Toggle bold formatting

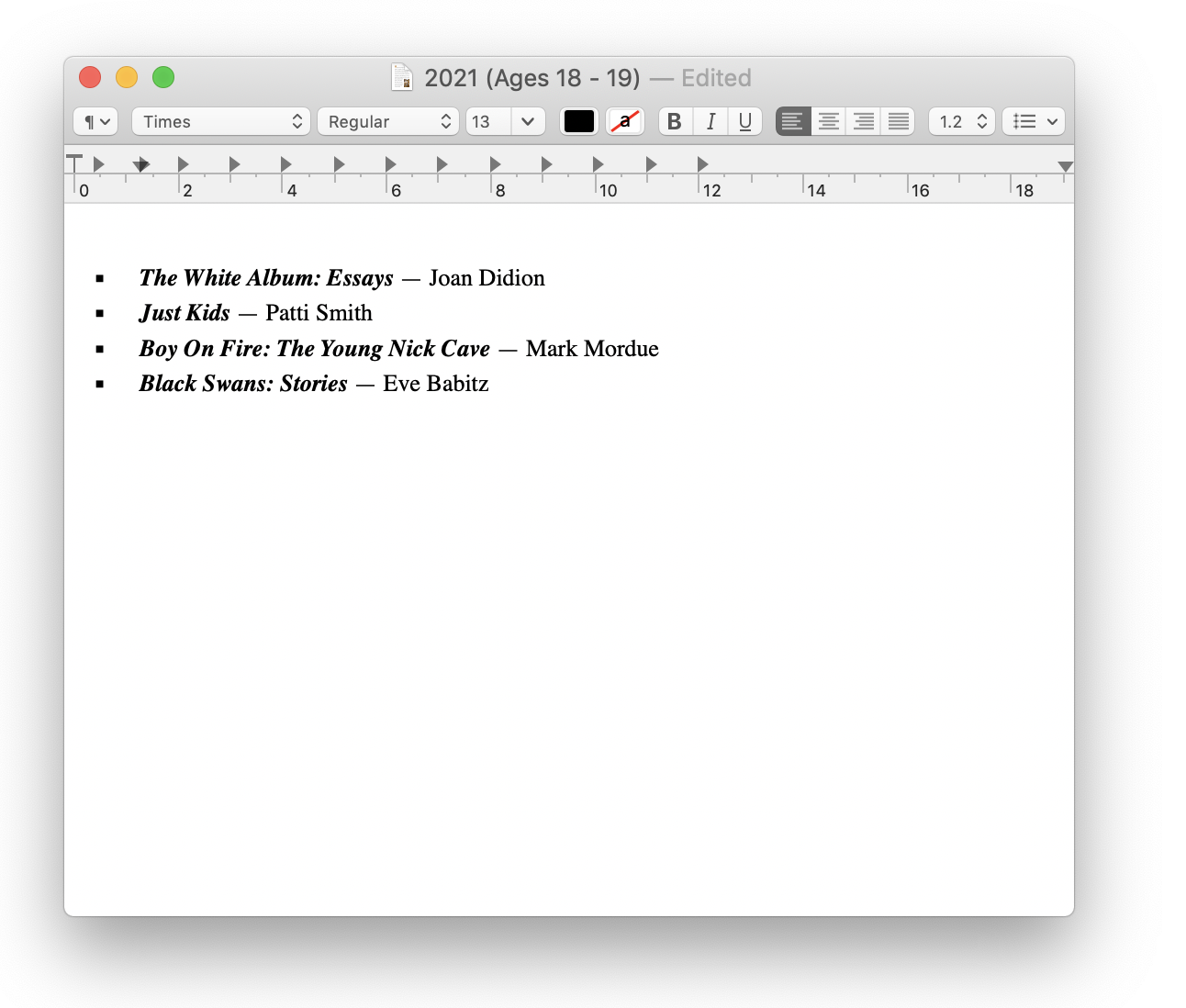[x=675, y=121]
